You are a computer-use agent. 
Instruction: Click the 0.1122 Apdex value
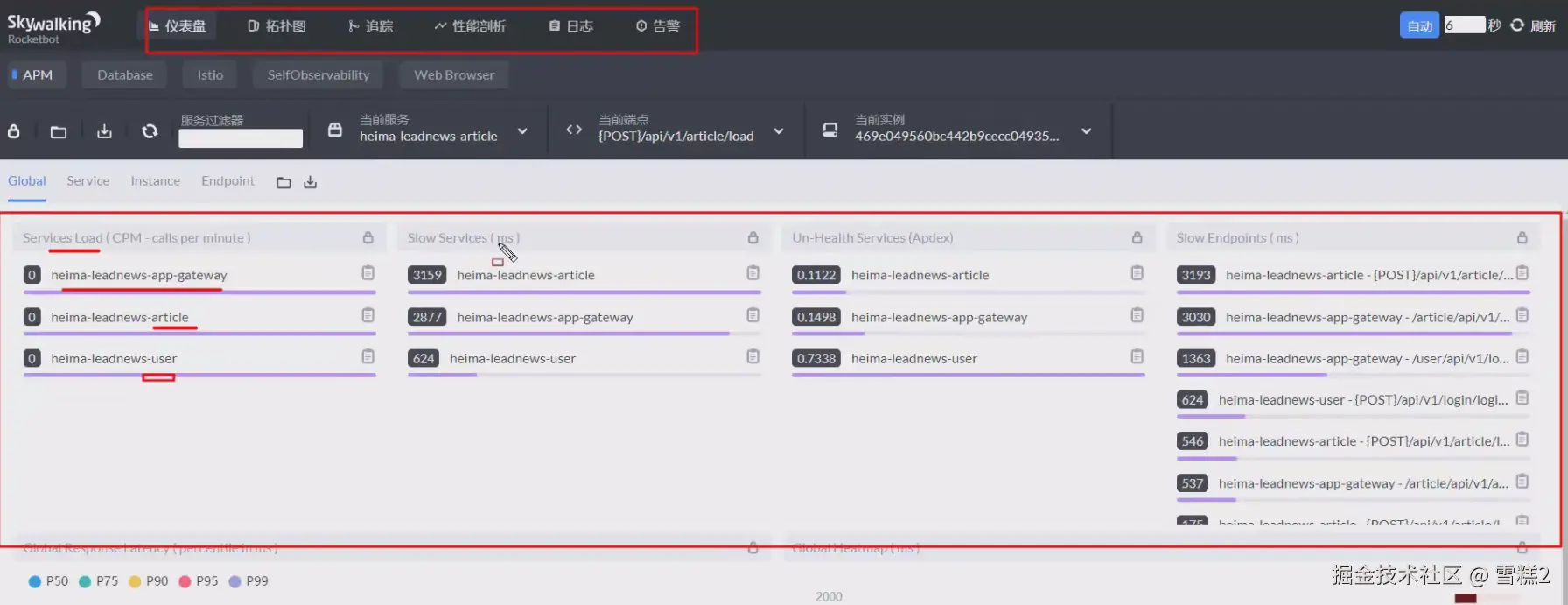click(x=816, y=275)
